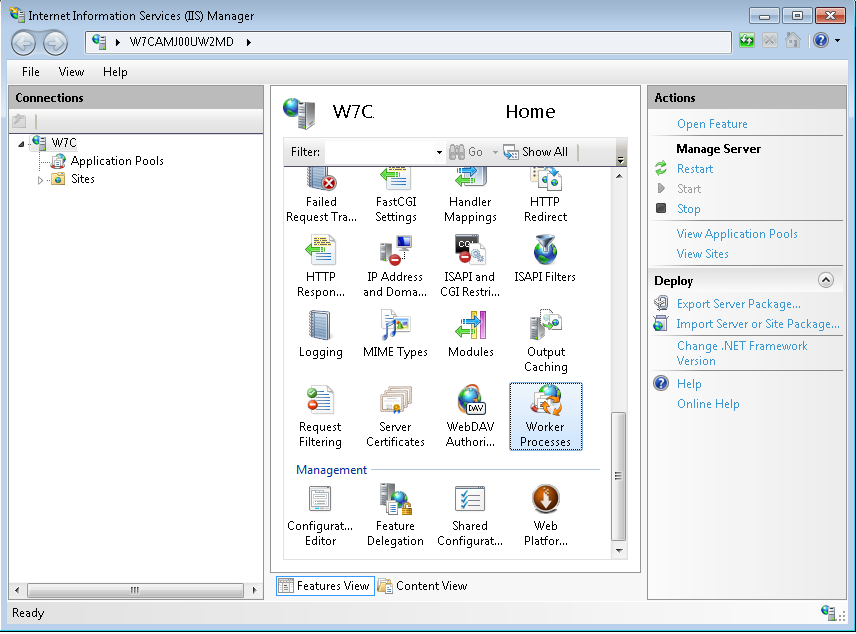This screenshot has height=634, width=856.
Task: Click features list scrollbar down arrow
Action: (619, 550)
